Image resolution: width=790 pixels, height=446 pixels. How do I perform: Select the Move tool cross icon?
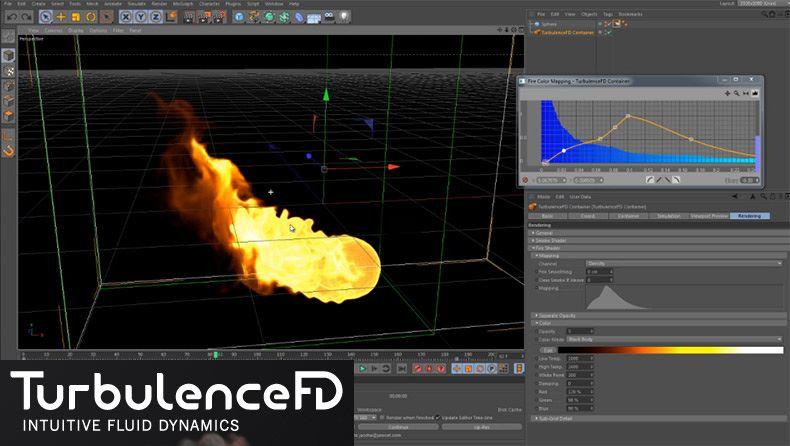point(61,17)
